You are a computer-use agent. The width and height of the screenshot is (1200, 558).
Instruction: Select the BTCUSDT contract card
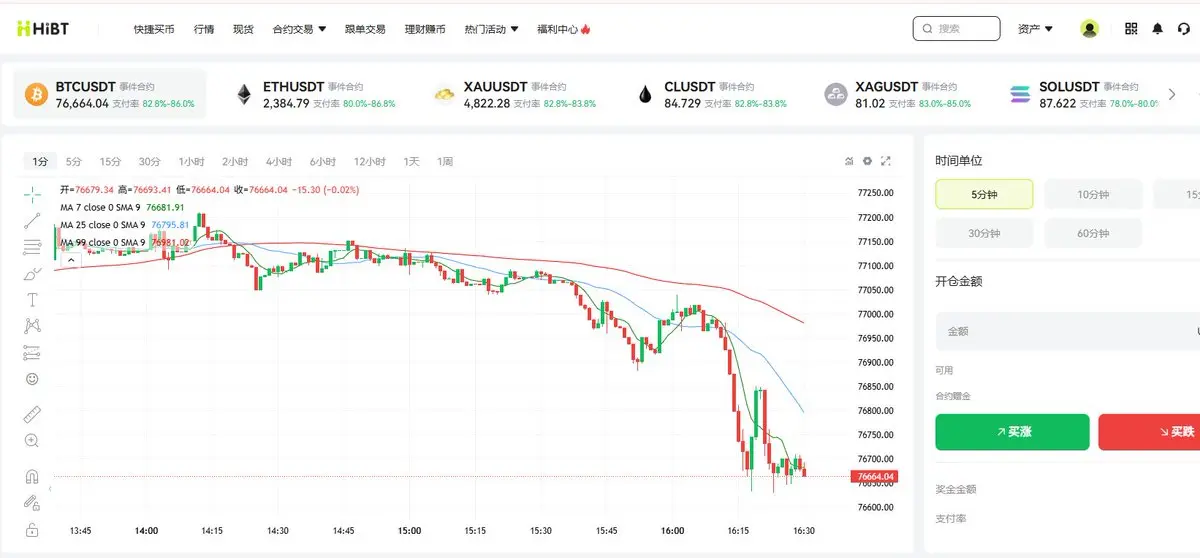110,95
